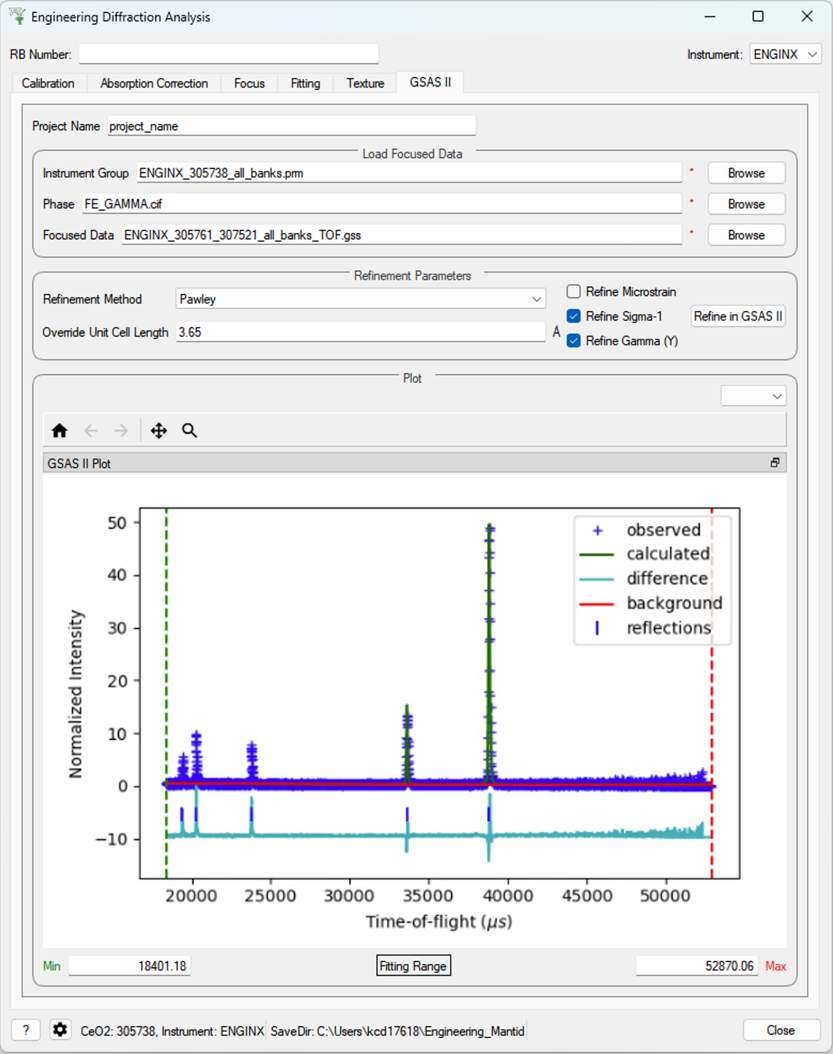Click the Home reset view icon
This screenshot has height=1054, width=833.
pos(60,430)
